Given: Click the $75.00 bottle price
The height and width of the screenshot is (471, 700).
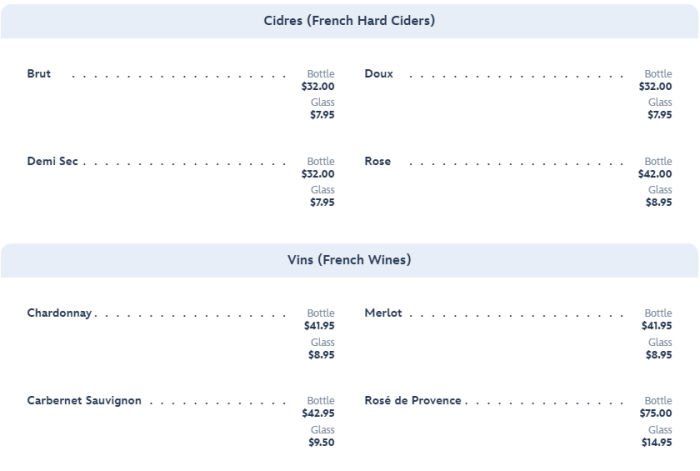Looking at the screenshot, I should (656, 413).
